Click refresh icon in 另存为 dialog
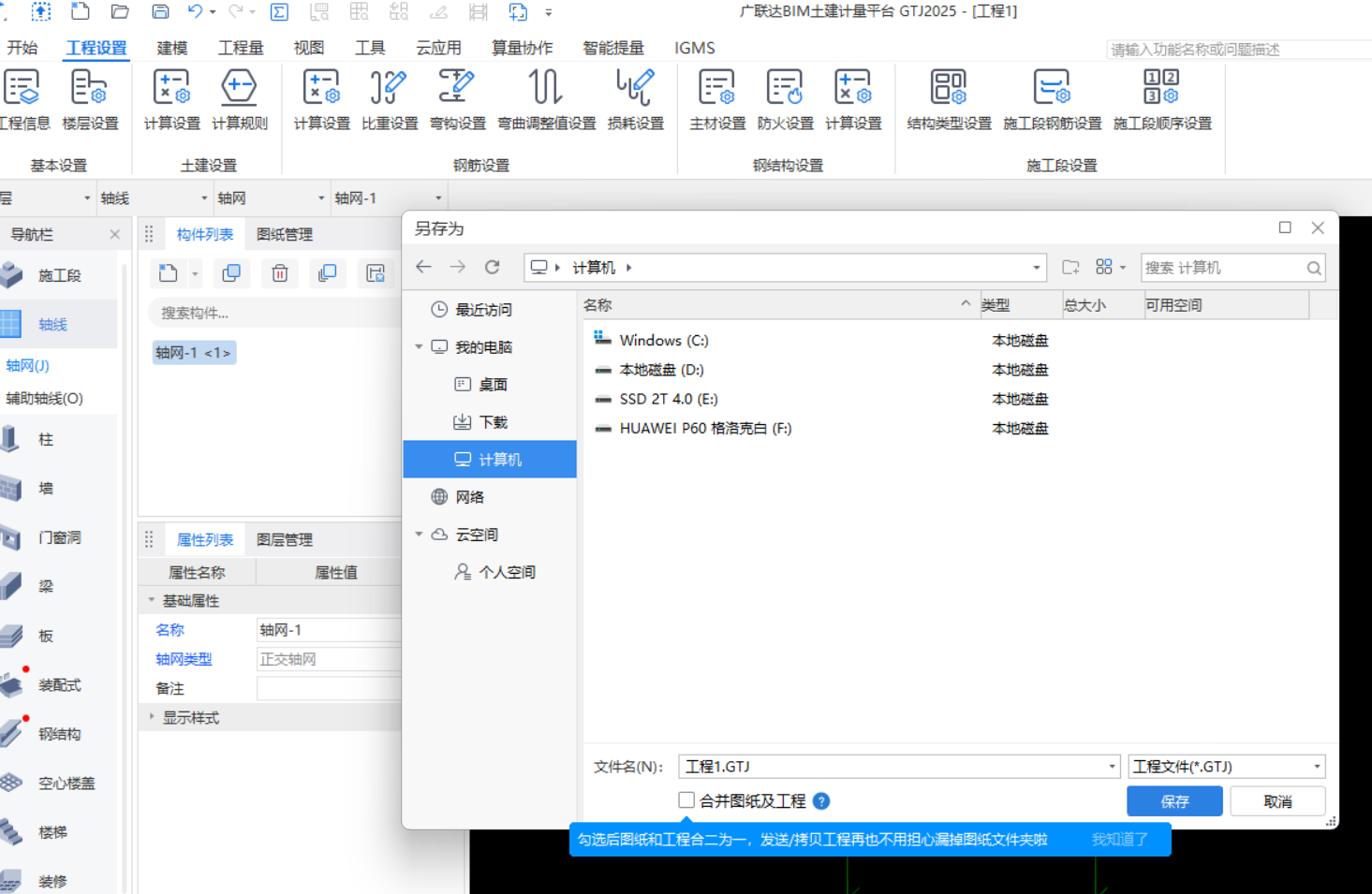1372x894 pixels. 492,267
